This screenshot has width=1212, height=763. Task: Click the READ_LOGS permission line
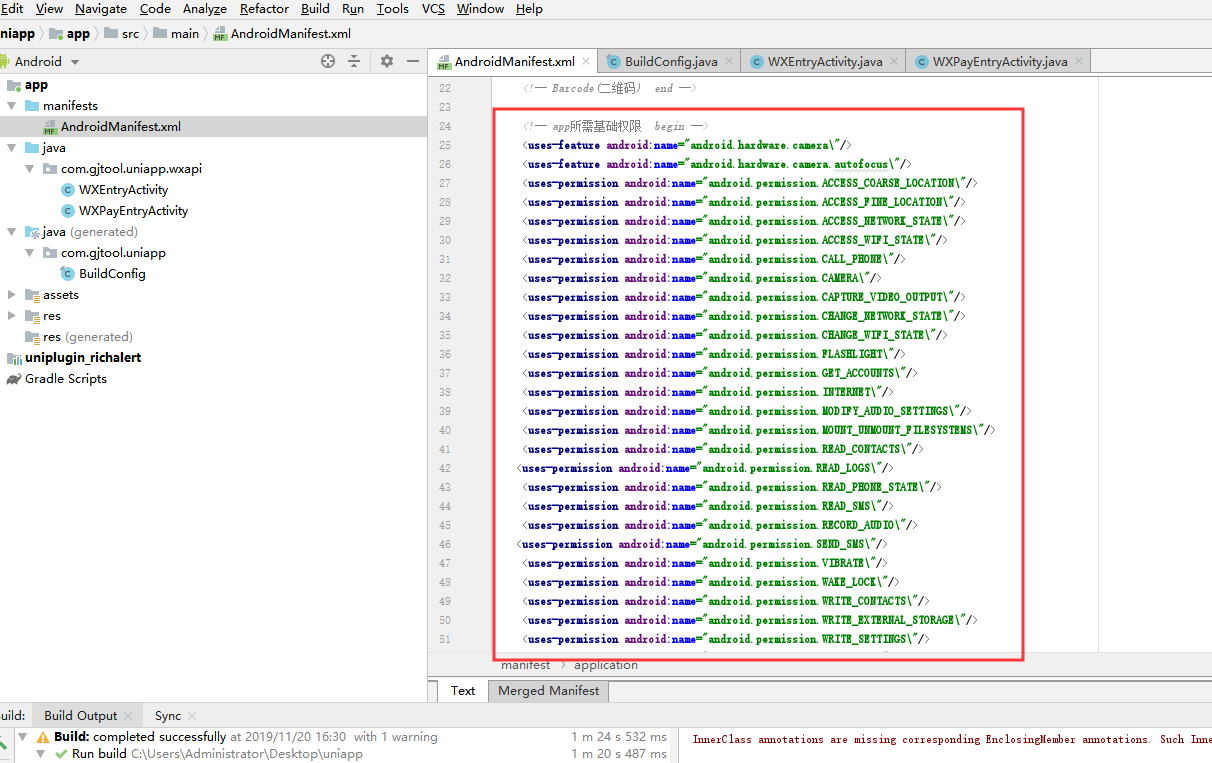pos(705,468)
